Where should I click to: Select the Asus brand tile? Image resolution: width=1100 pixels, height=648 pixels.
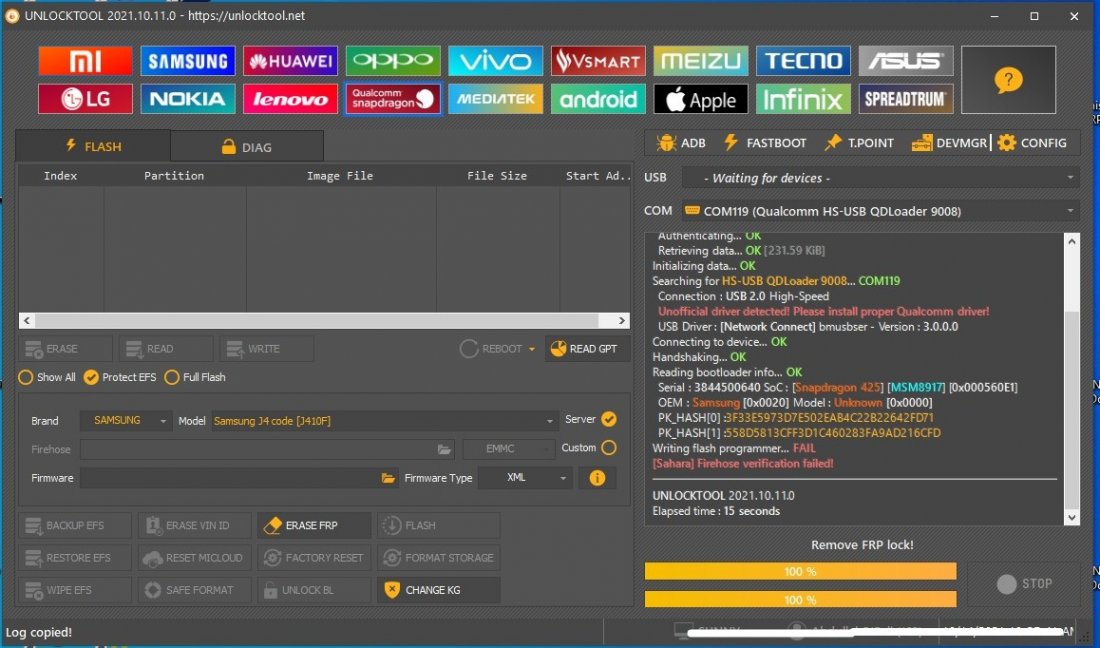(906, 61)
